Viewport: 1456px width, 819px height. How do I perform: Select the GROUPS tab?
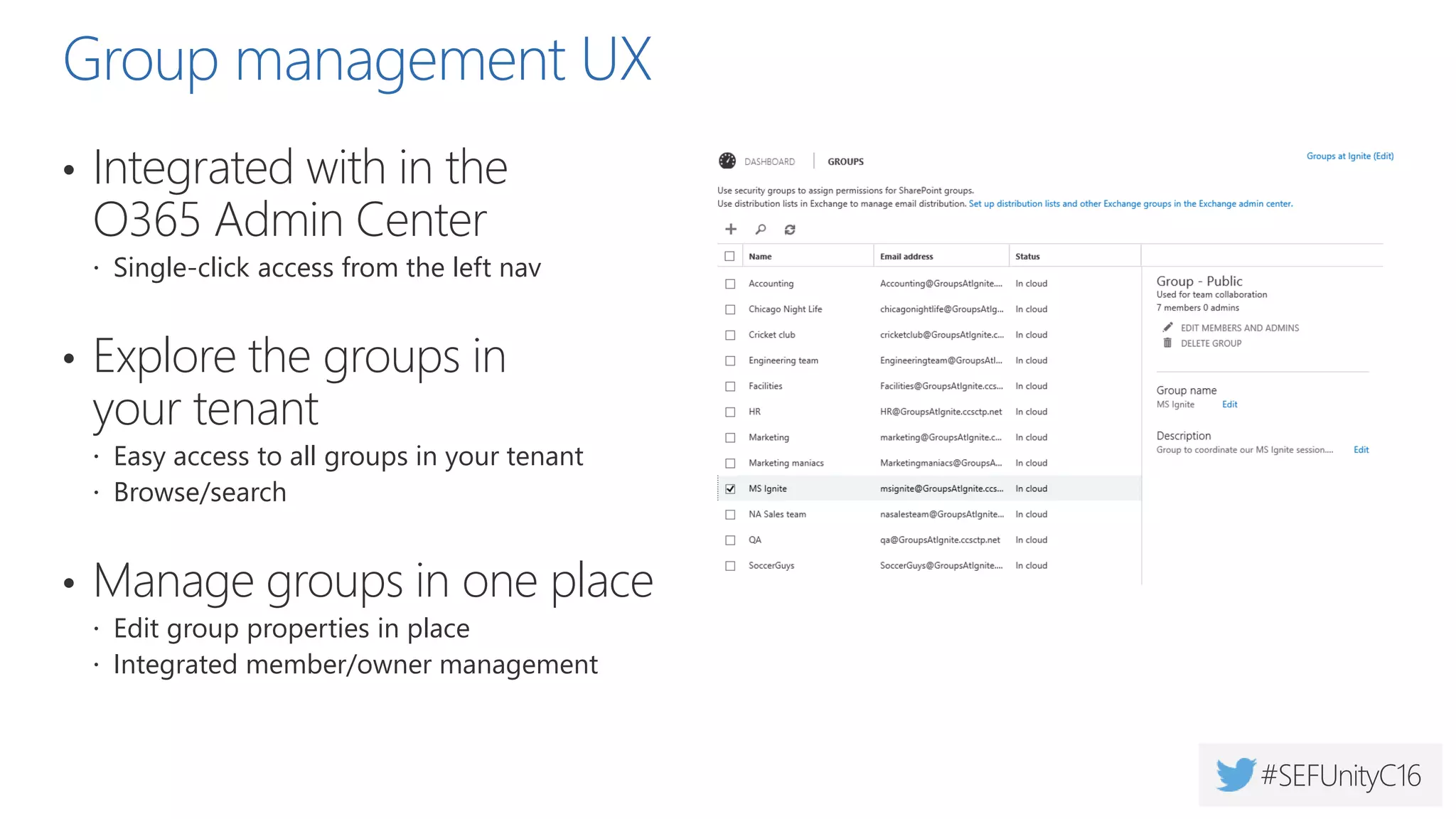pyautogui.click(x=845, y=161)
